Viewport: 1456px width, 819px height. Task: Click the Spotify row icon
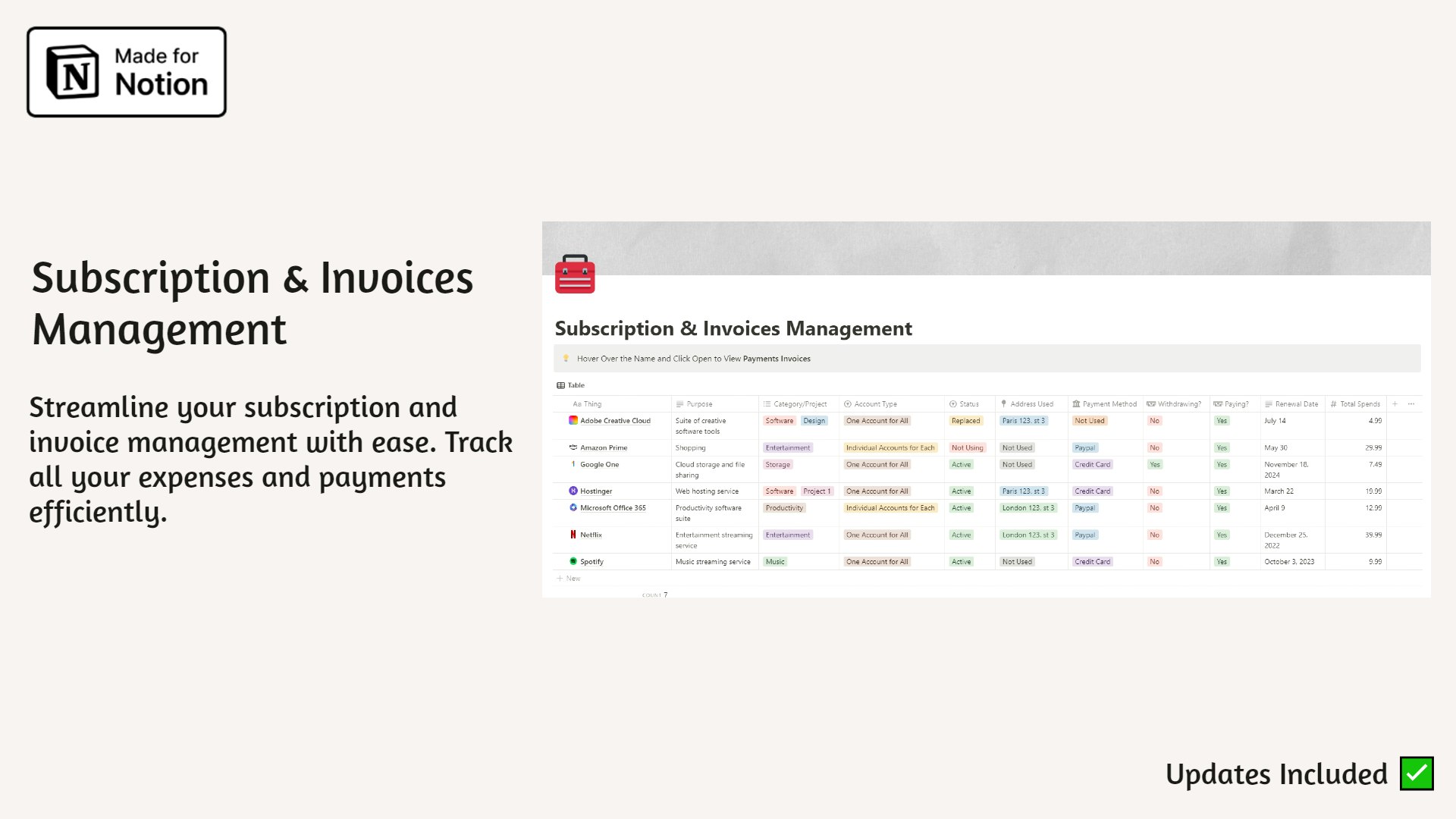tap(573, 561)
